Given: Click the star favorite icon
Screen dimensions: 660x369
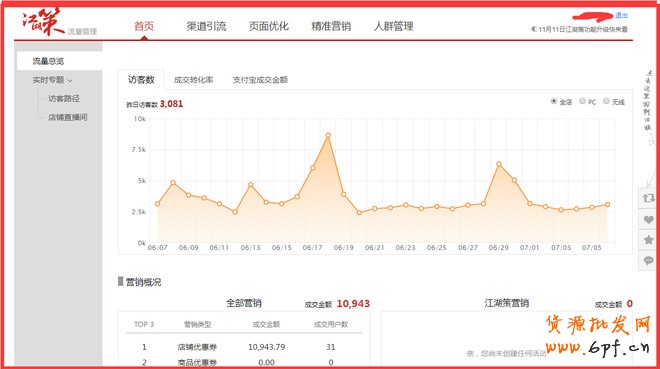Looking at the screenshot, I should pyautogui.click(x=649, y=240).
